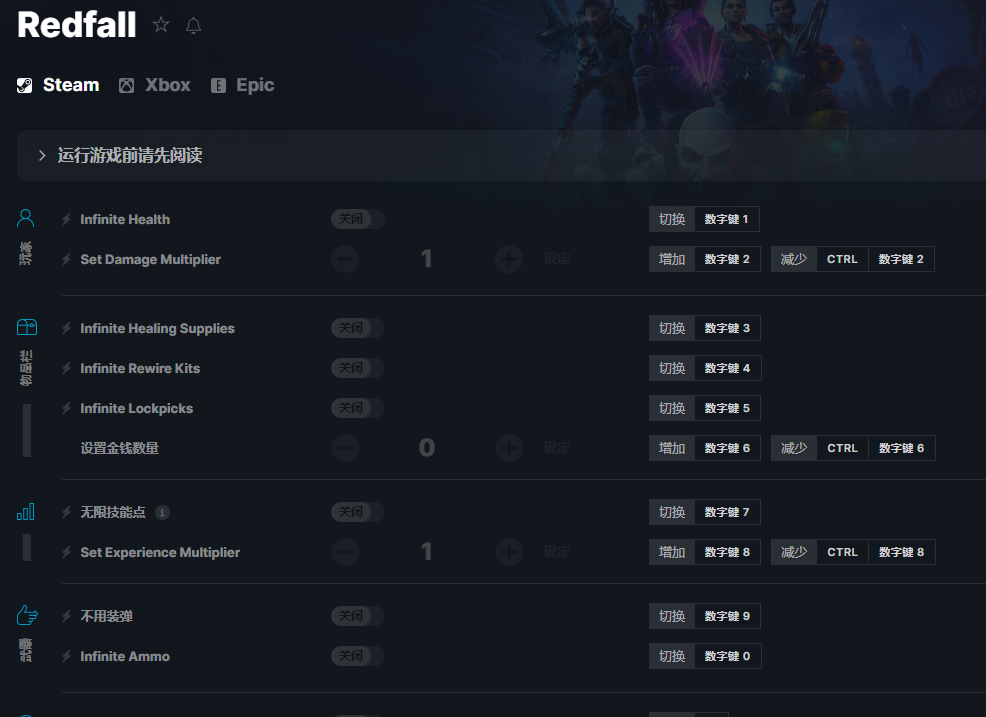The height and width of the screenshot is (717, 986).
Task: Click the lightning icon beside Set Damage Multiplier
Action: [67, 259]
